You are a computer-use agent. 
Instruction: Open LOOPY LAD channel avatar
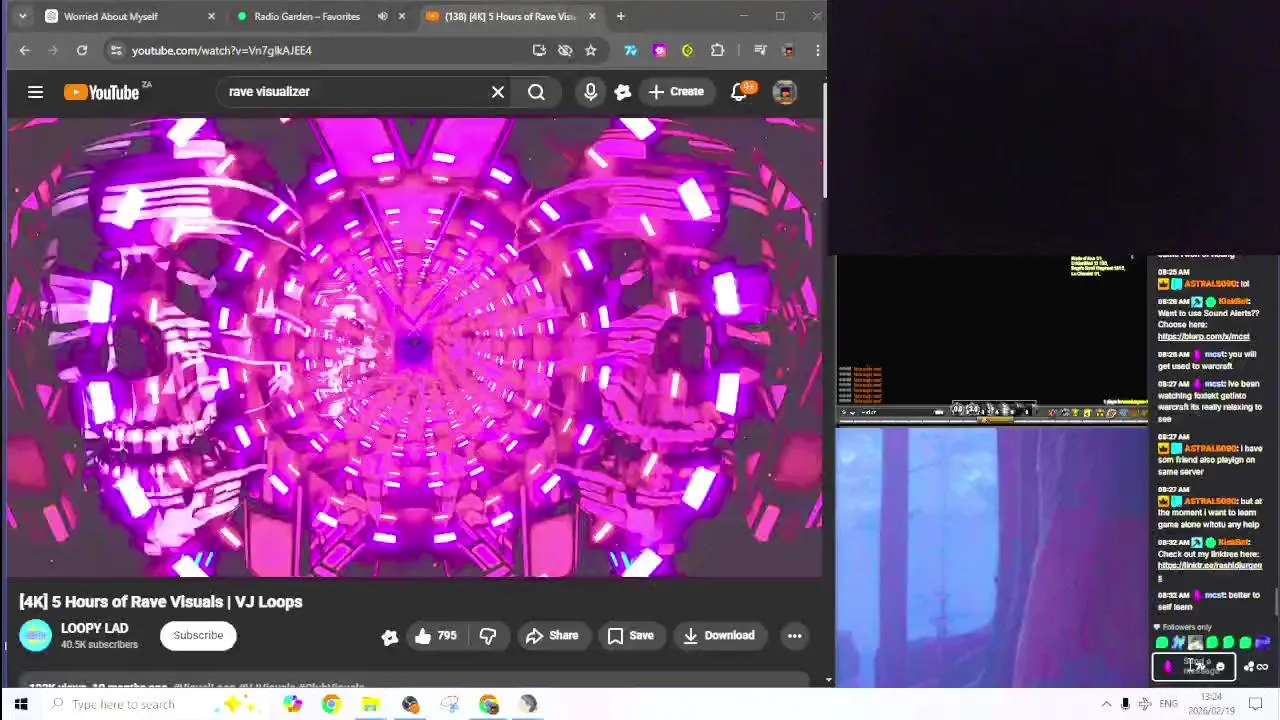[x=35, y=636]
